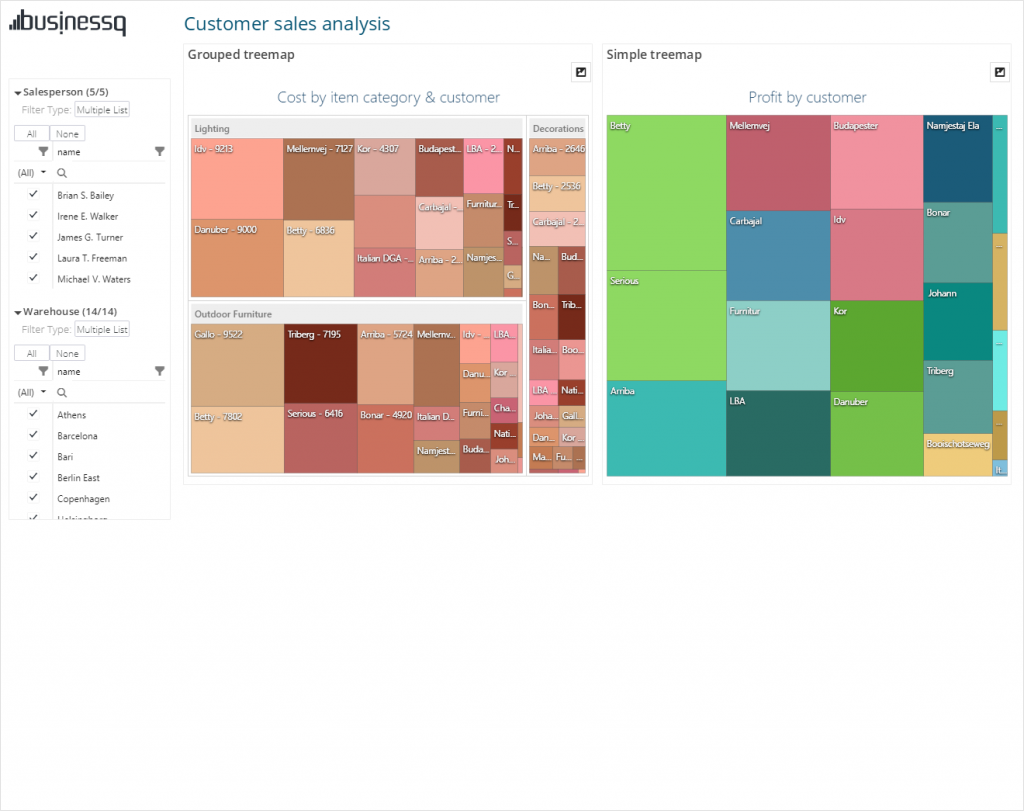Screen dimensions: 1024x811
Task: Expand the Simple treemap to full screen
Action: coord(1000,71)
